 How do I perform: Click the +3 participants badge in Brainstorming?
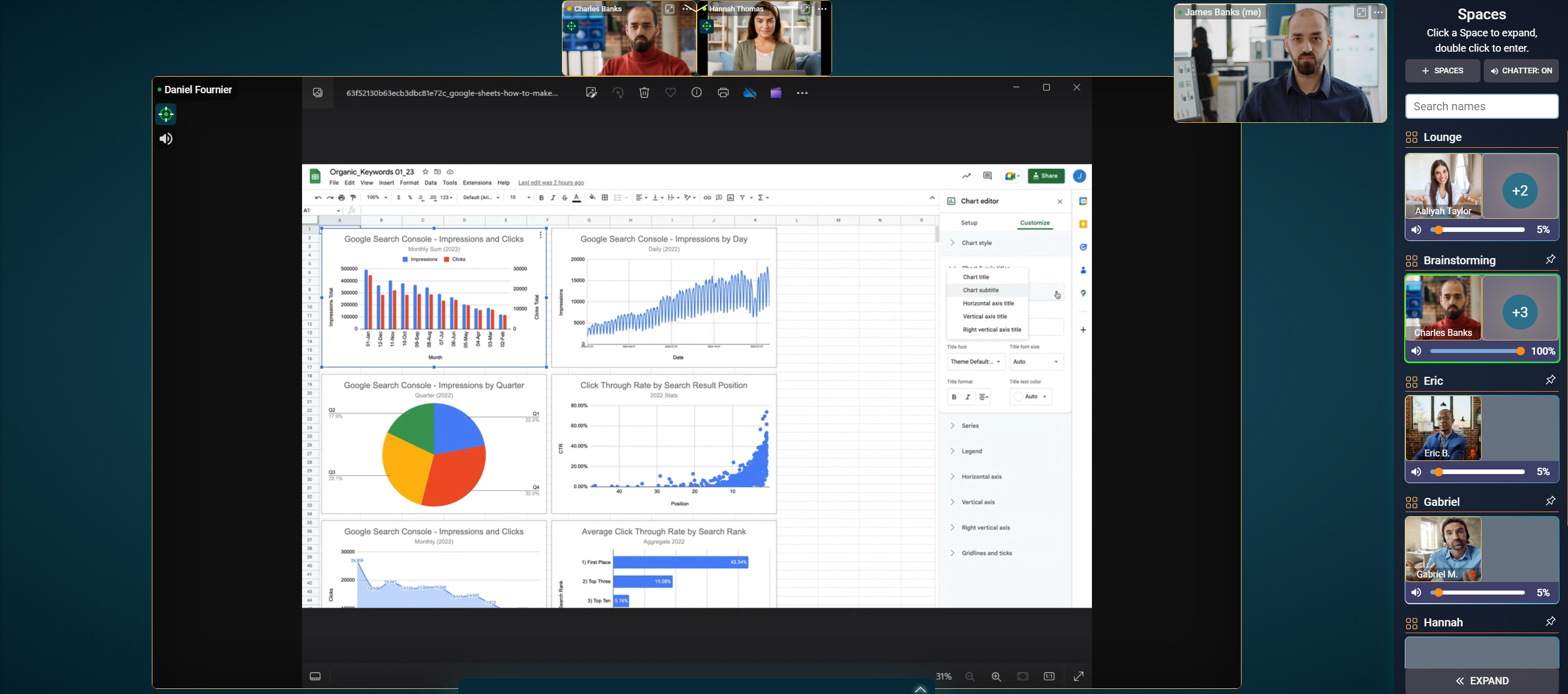pos(1519,312)
